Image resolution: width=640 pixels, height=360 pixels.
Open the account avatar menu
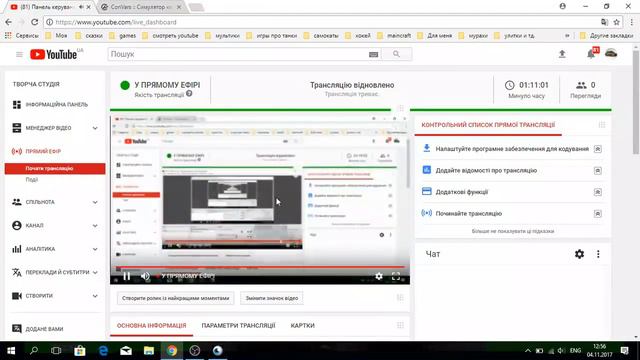(611, 53)
